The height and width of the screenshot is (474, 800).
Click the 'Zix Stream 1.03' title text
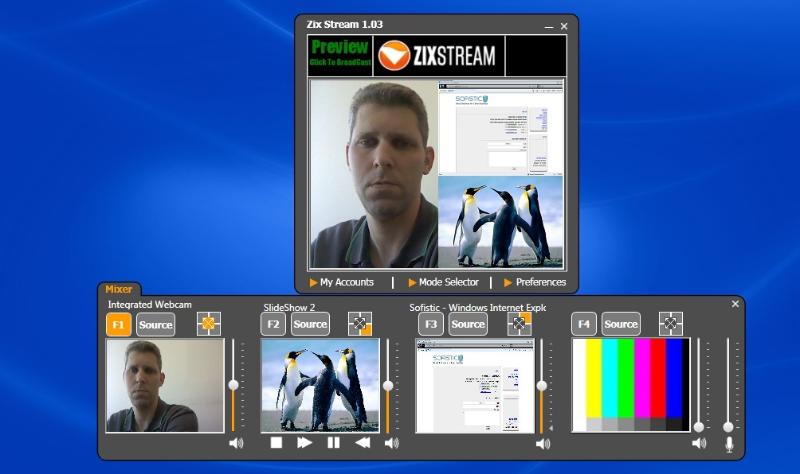pos(344,24)
